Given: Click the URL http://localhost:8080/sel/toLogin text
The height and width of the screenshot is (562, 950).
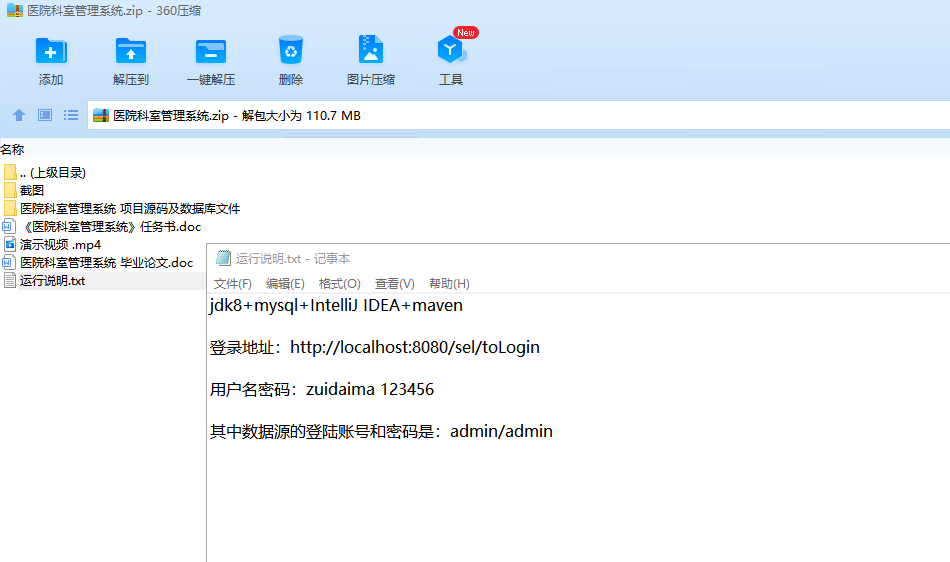Looking at the screenshot, I should (415, 347).
